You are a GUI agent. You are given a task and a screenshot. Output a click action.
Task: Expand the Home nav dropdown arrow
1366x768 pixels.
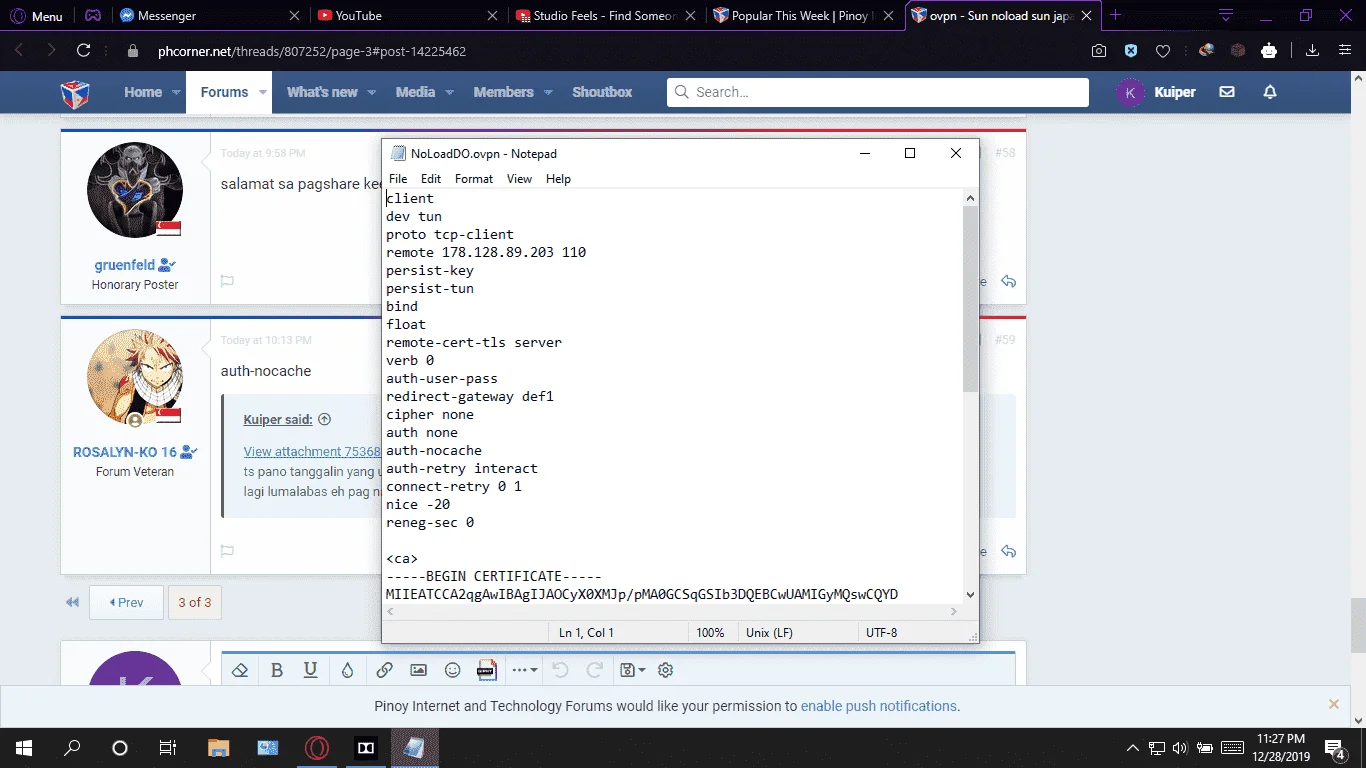click(177, 92)
